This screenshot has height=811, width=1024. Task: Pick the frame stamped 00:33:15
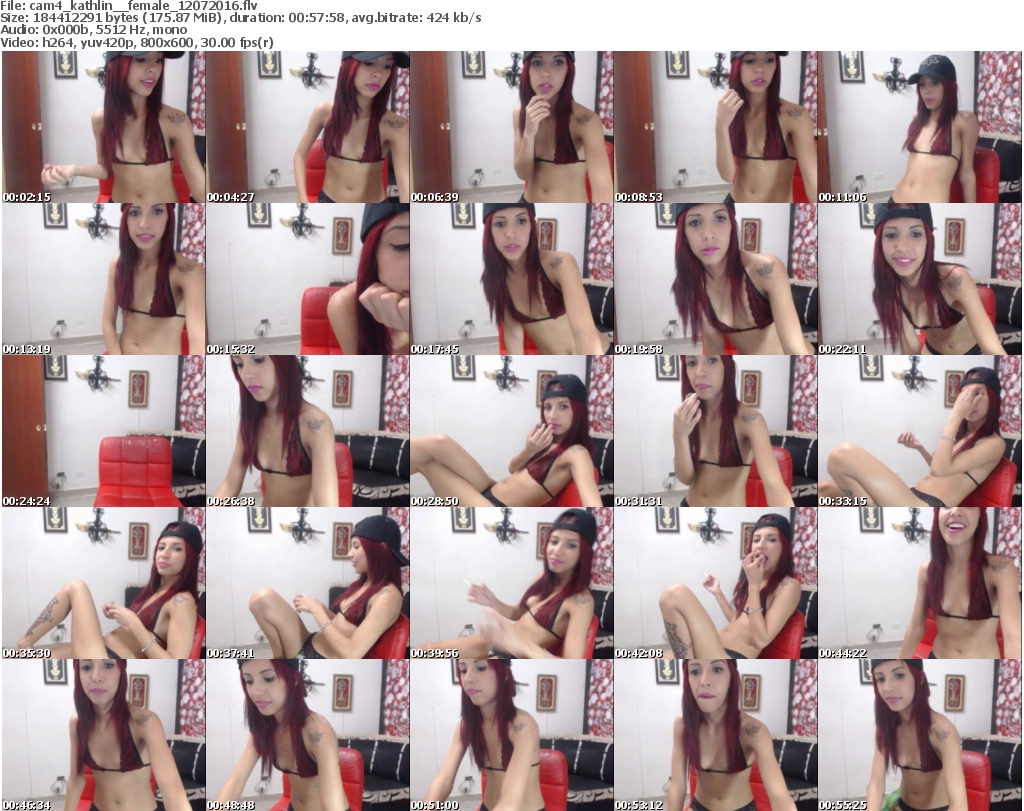[920, 431]
